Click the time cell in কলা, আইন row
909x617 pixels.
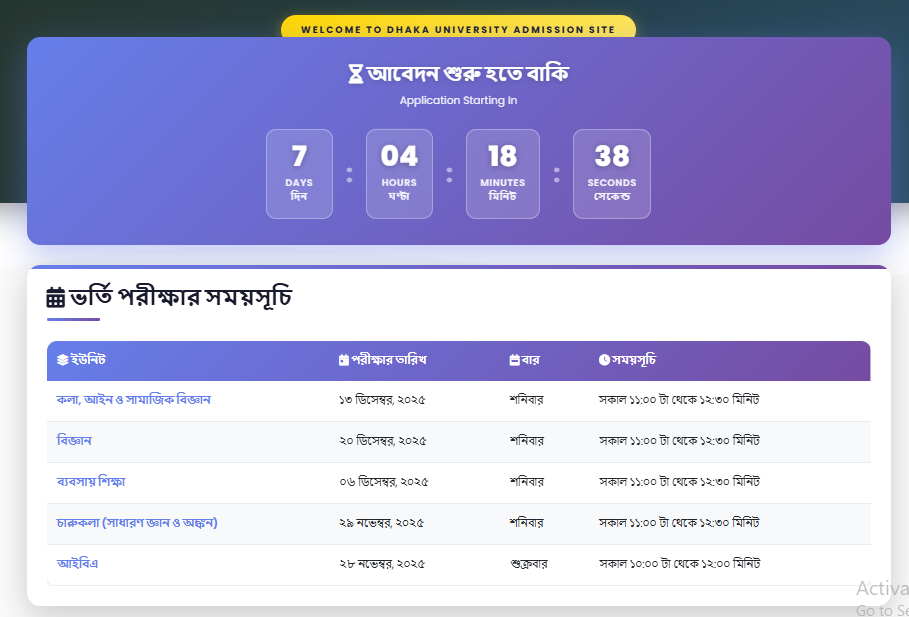tap(679, 400)
